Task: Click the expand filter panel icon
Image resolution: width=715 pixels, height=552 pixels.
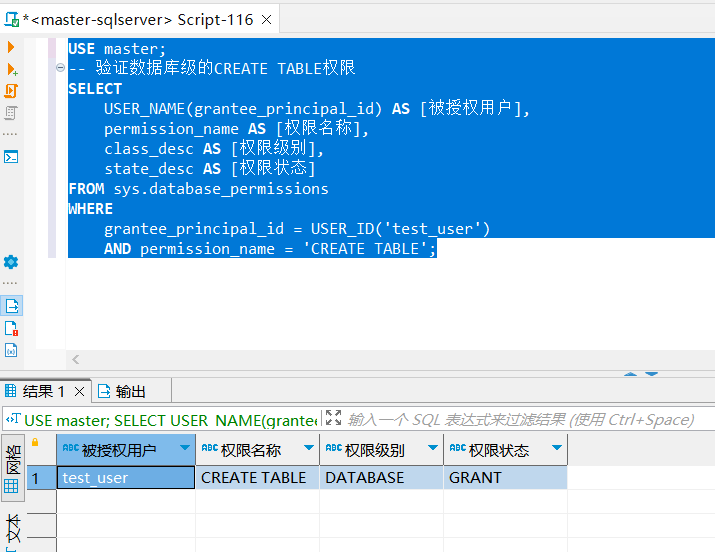Action: [x=333, y=418]
